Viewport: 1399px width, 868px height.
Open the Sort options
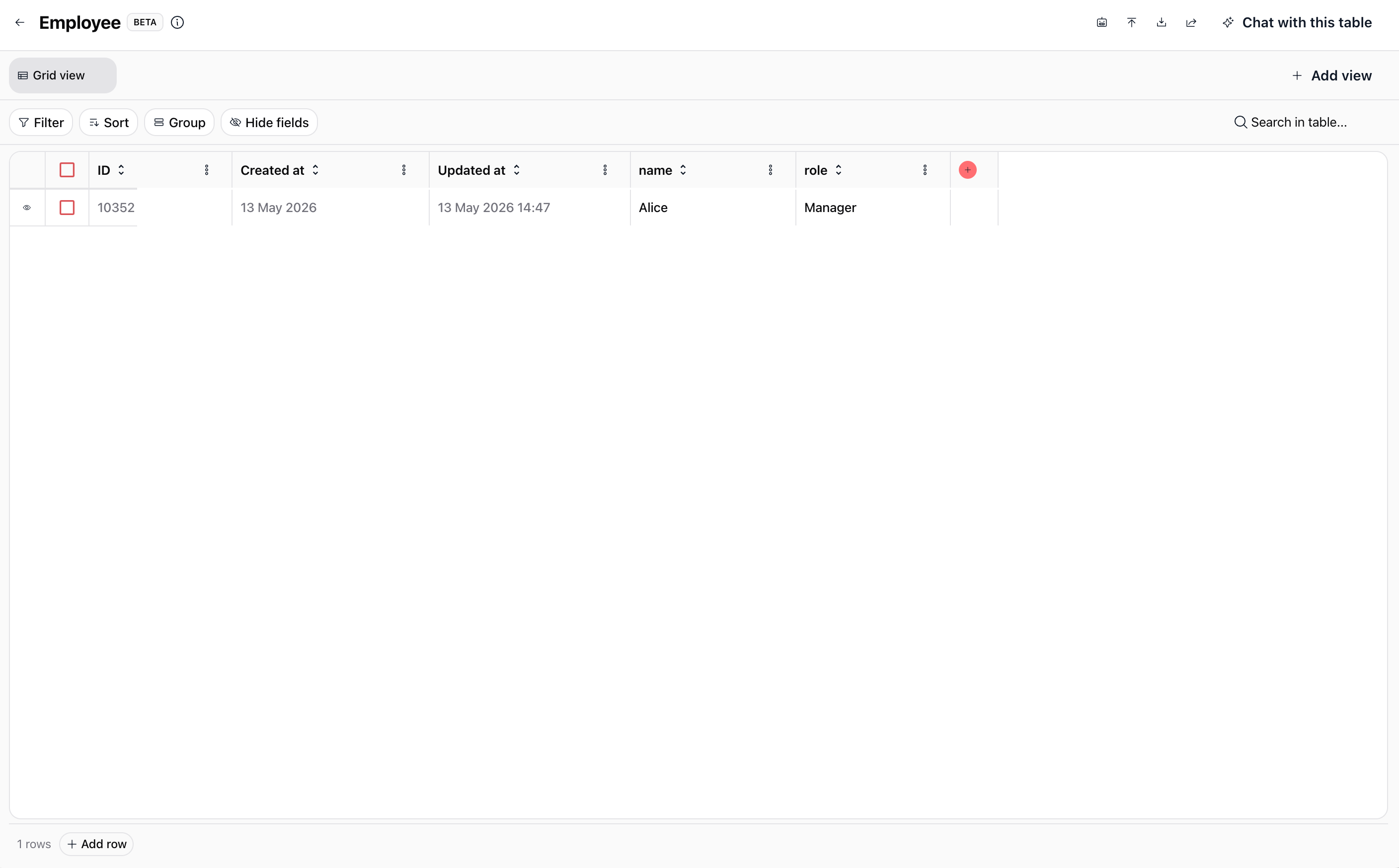coord(108,122)
